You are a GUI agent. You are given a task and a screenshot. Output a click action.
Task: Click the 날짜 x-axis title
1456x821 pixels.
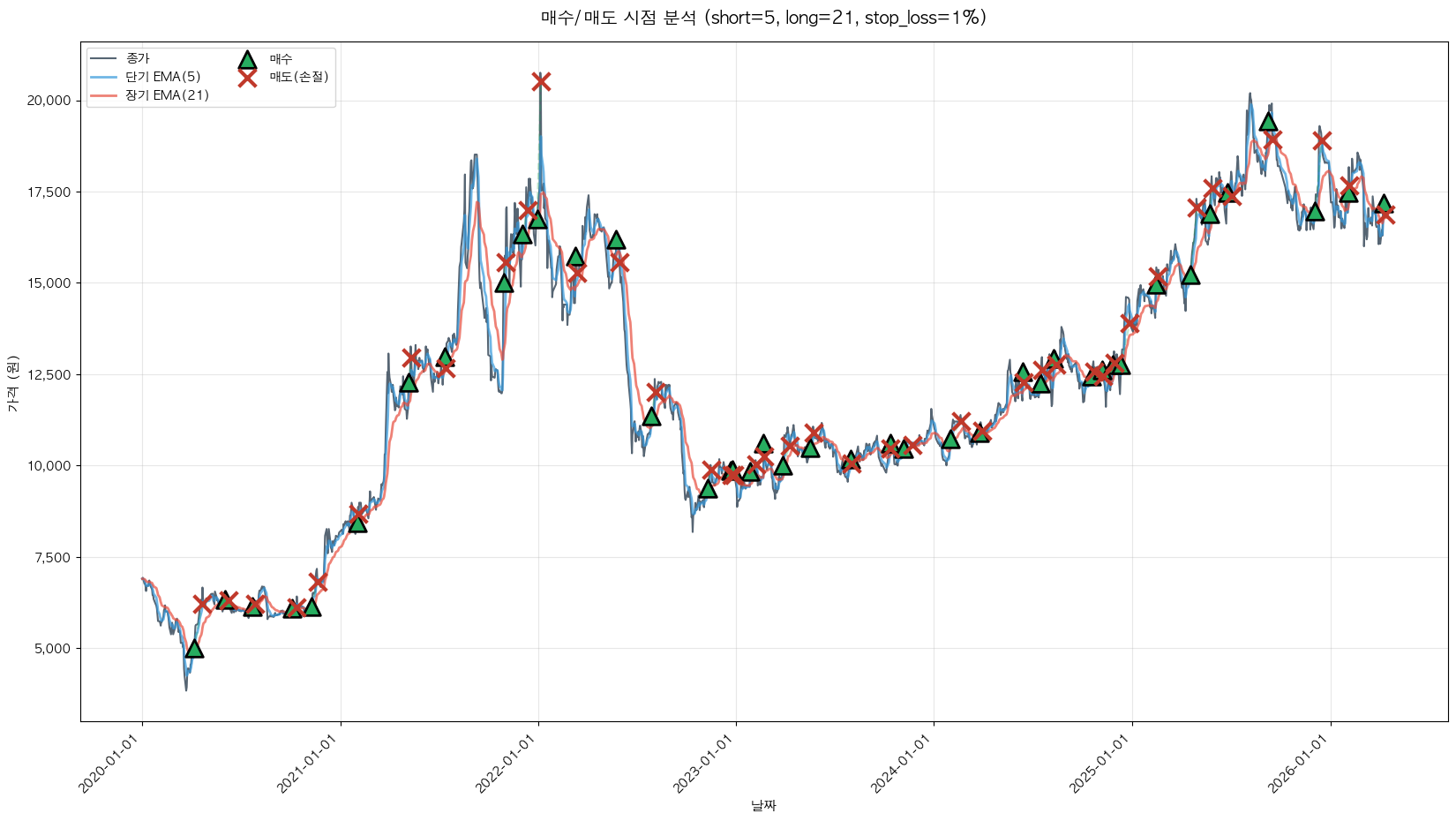tap(763, 805)
